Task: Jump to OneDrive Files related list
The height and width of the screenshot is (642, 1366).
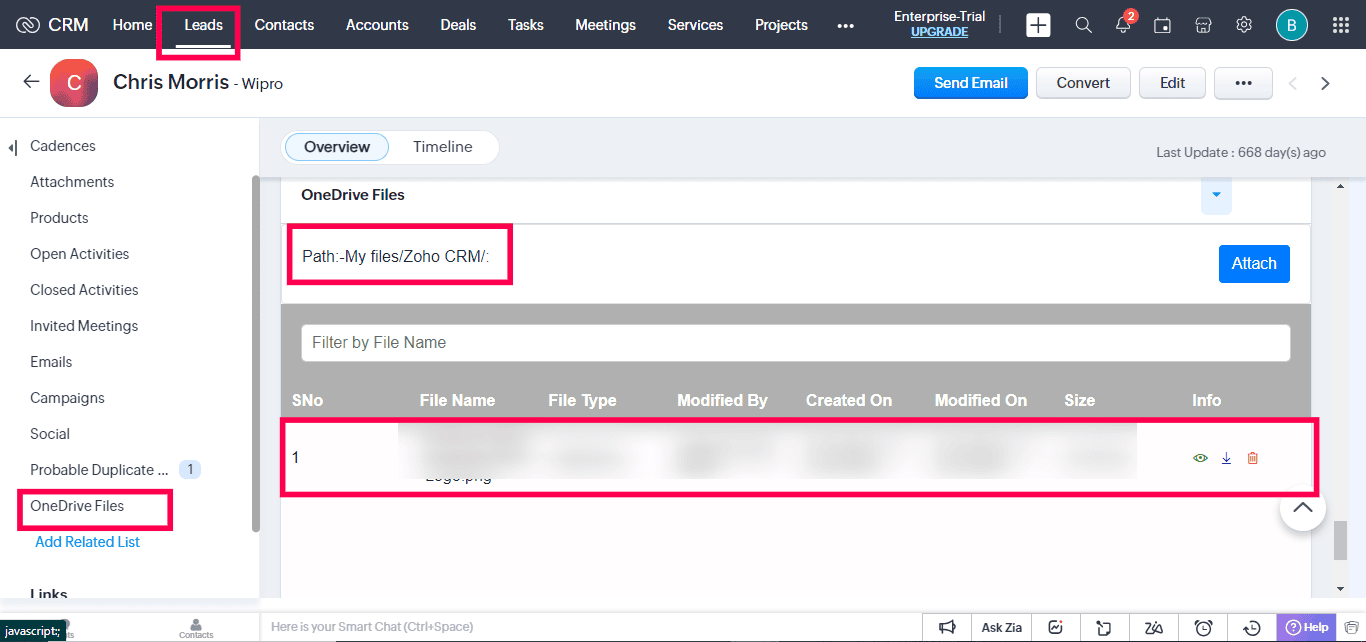Action: click(77, 506)
